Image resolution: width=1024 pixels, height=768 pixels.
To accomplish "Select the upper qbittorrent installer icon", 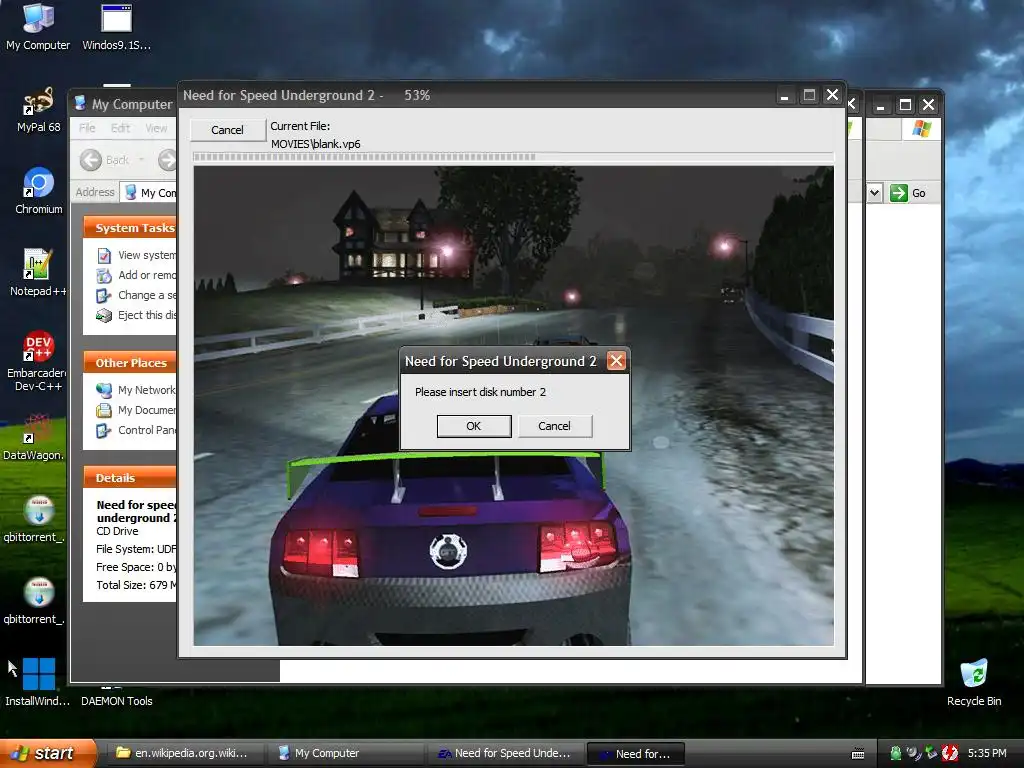I will (34, 519).
